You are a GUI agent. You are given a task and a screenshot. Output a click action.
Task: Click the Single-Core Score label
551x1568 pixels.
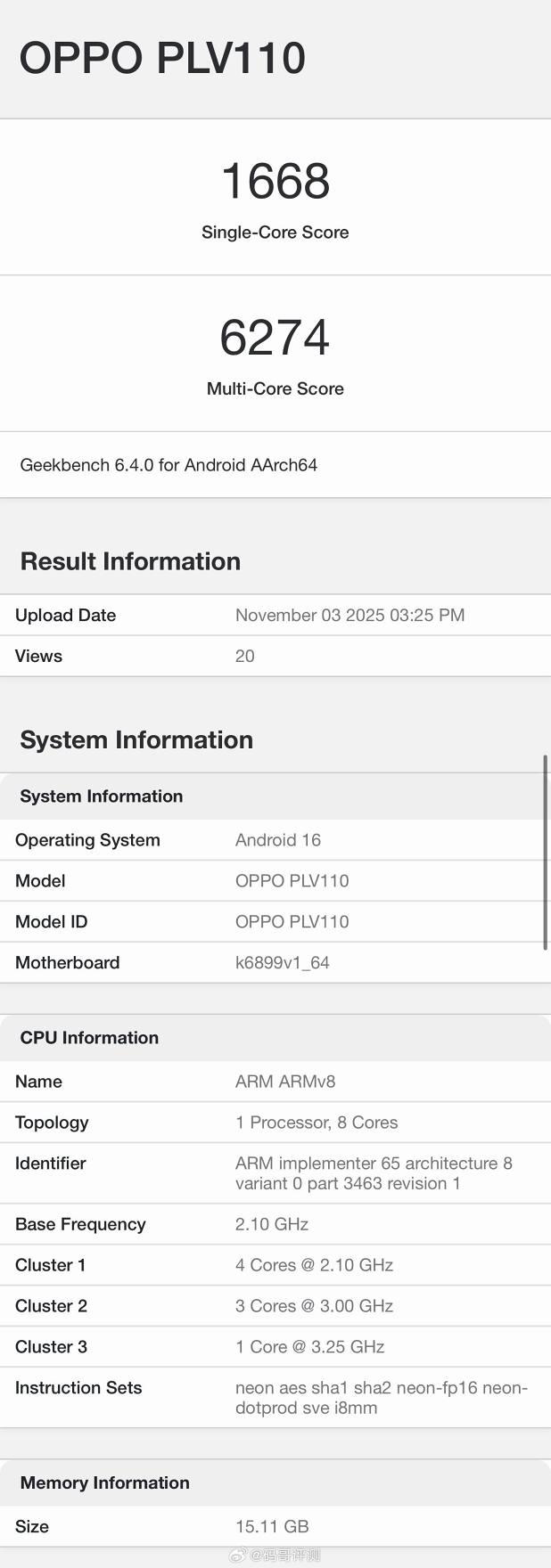(275, 233)
